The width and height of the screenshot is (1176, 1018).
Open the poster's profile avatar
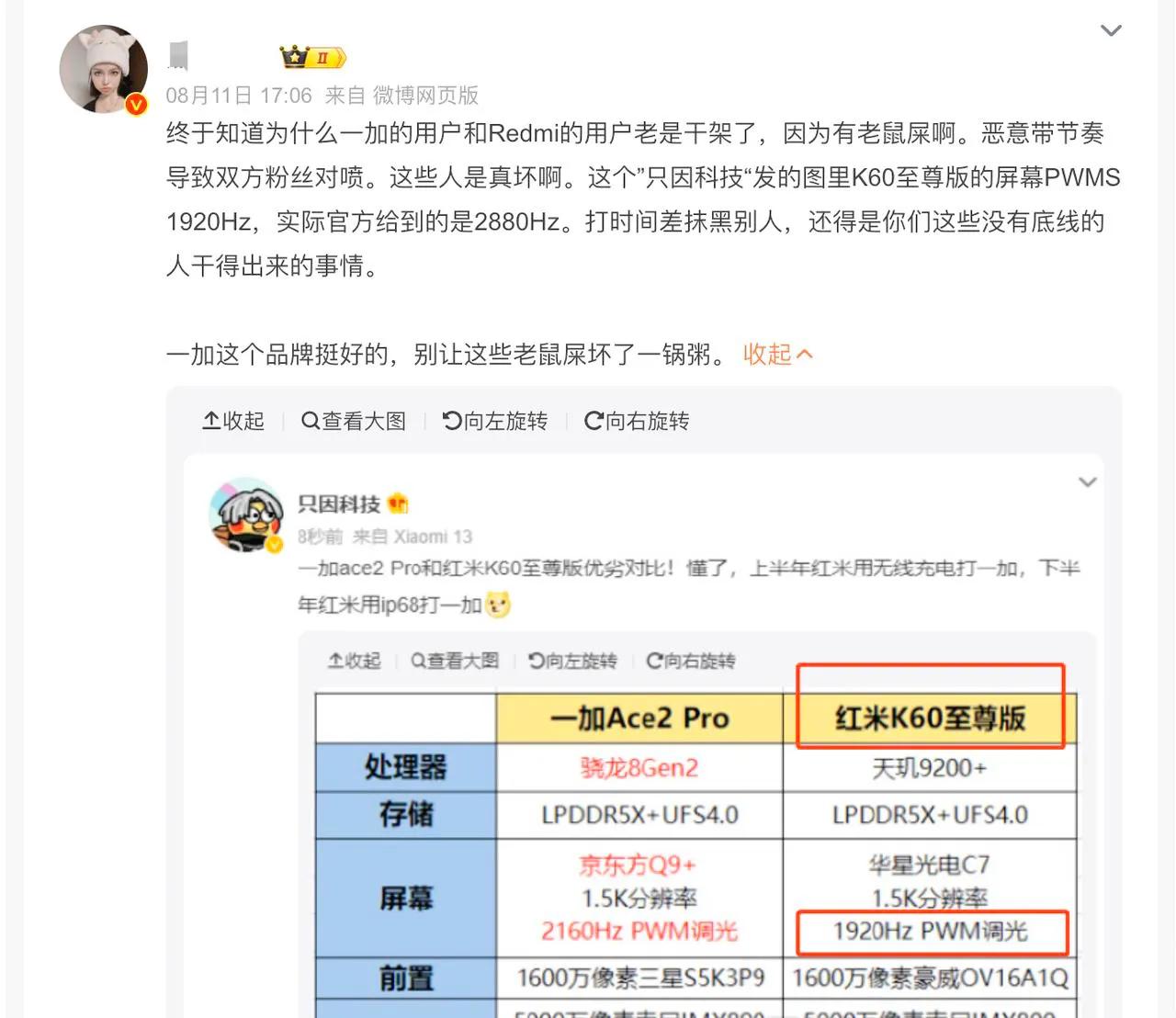(104, 69)
